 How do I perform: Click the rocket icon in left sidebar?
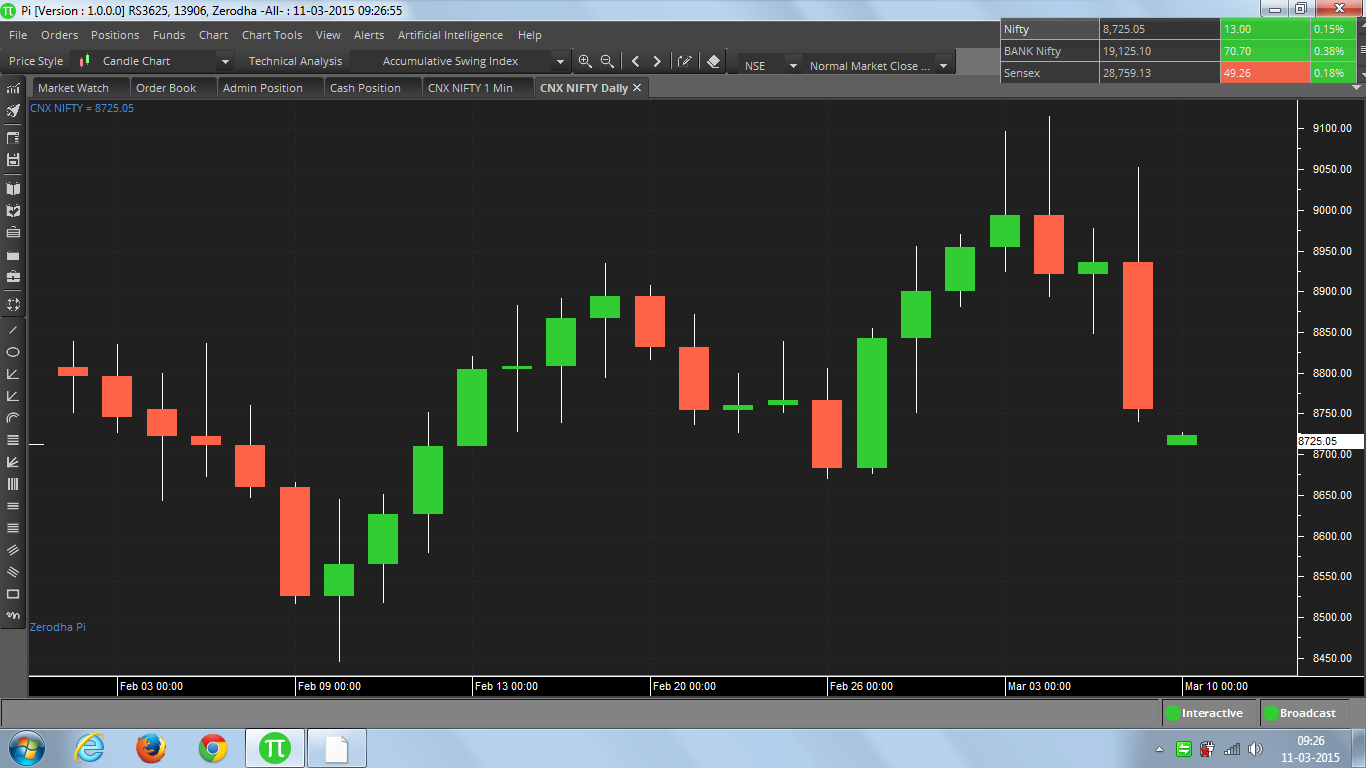coord(13,110)
